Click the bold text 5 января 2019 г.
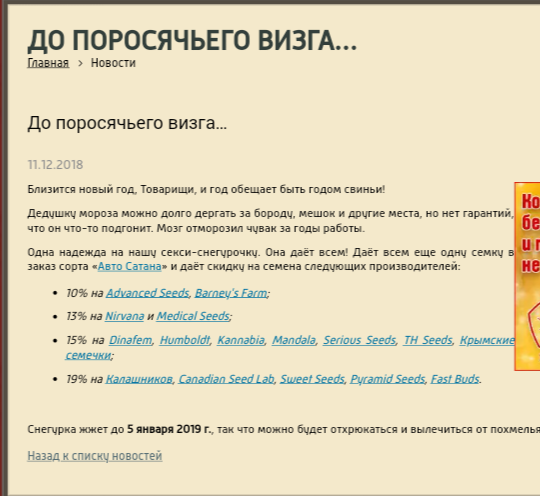This screenshot has width=540, height=496. (x=169, y=430)
